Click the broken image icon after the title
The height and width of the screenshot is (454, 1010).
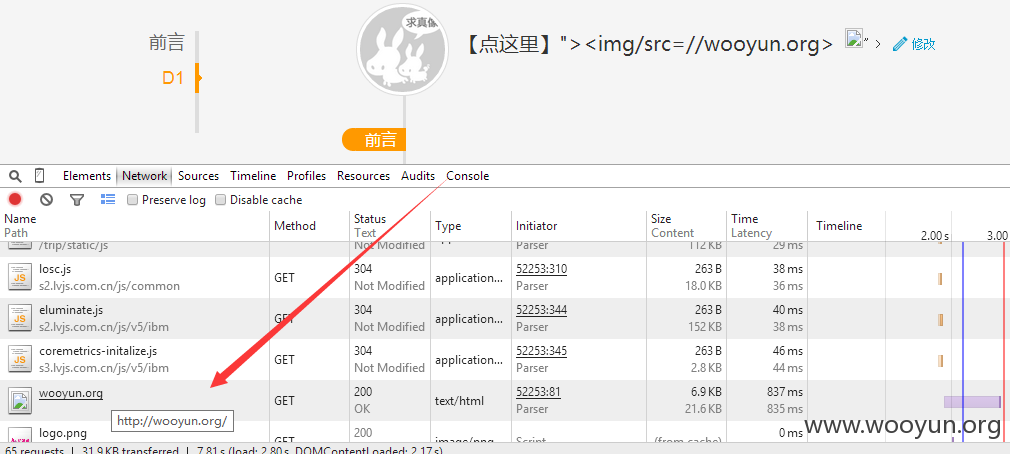853,38
